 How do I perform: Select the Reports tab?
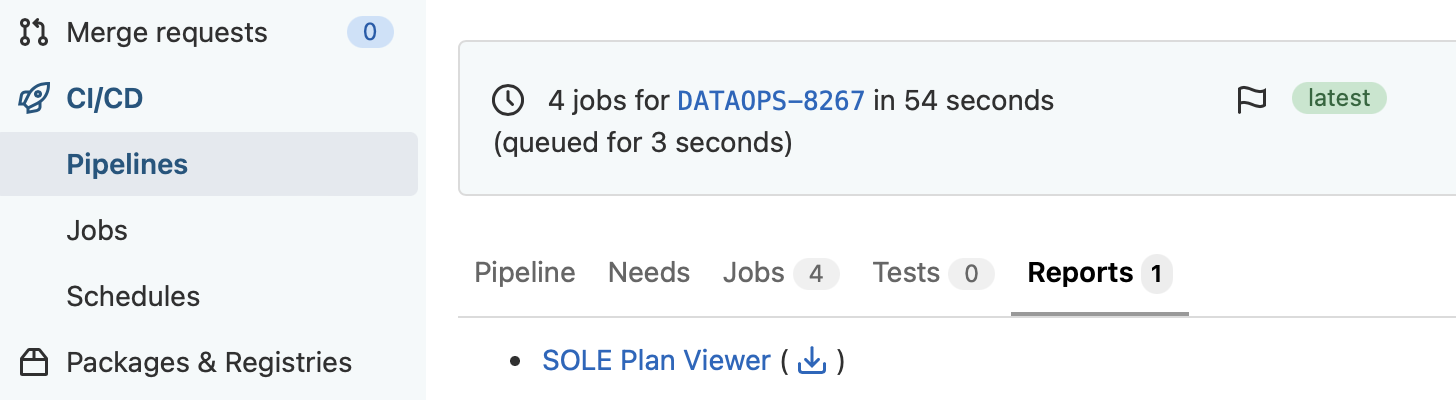1100,273
